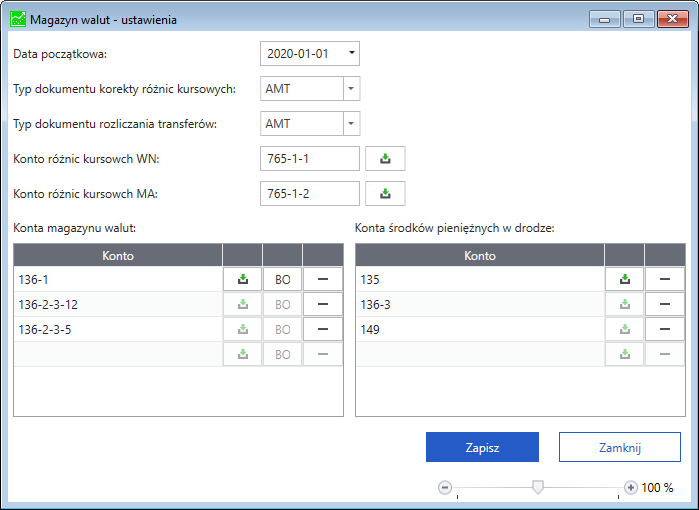Viewport: 699px width, 510px height.
Task: Click the zoom slider handle
Action: pos(538,487)
